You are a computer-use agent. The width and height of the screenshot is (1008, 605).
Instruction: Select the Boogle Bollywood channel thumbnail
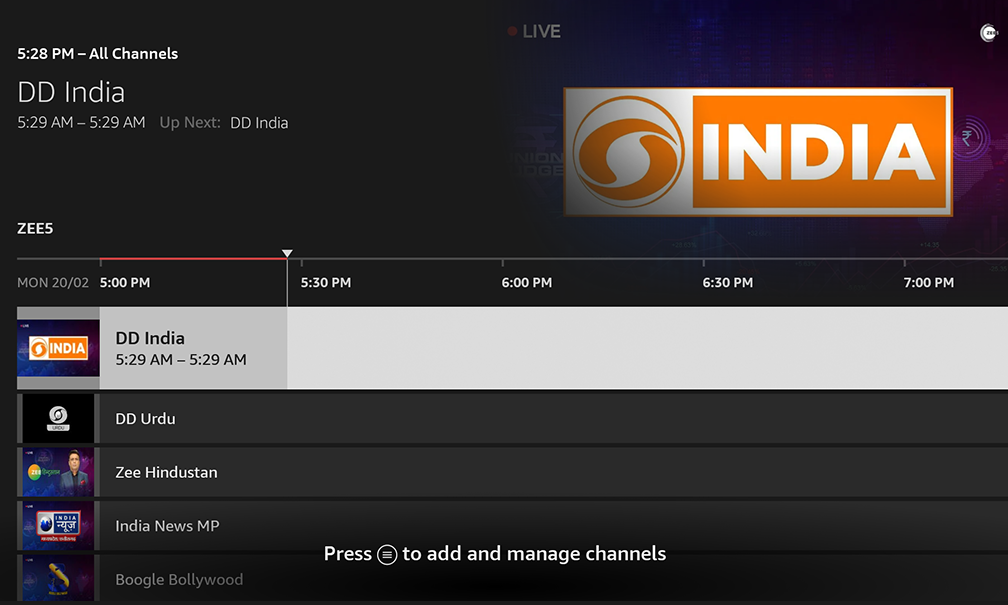coord(58,578)
